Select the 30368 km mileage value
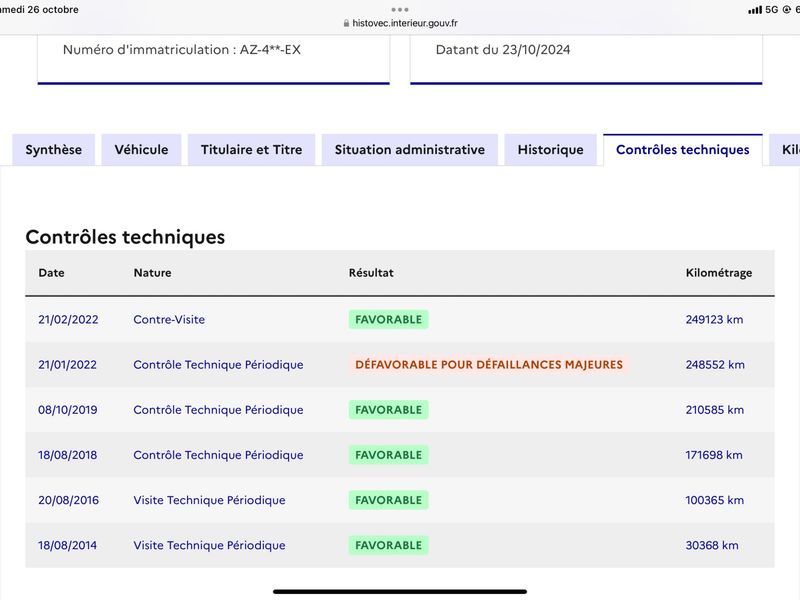Viewport: 800px width, 600px height. (712, 545)
